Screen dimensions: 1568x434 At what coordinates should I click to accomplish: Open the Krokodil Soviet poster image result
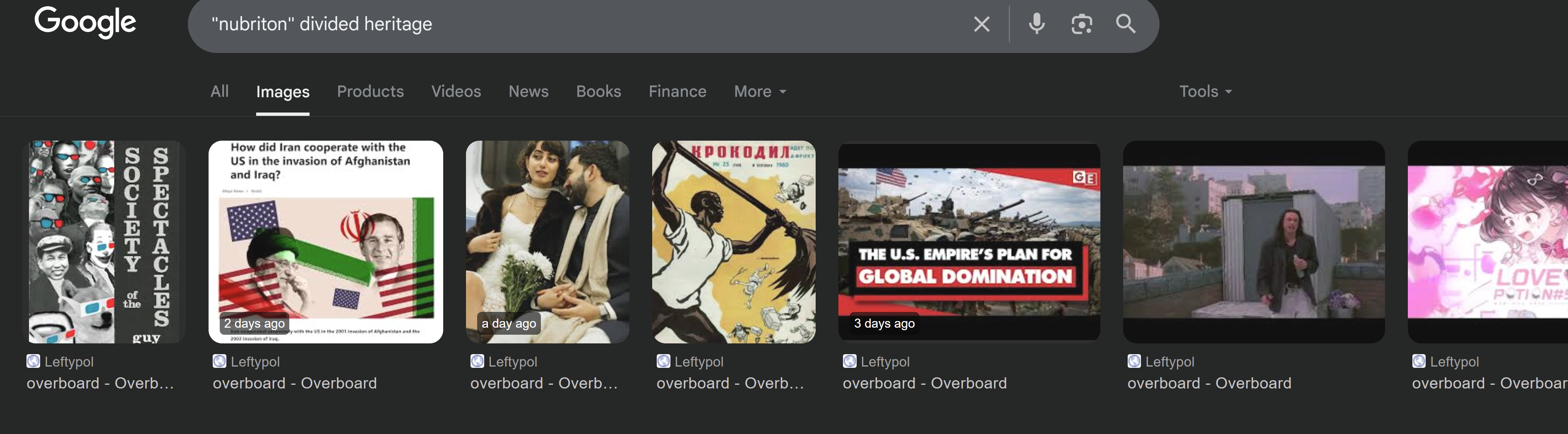click(x=734, y=242)
